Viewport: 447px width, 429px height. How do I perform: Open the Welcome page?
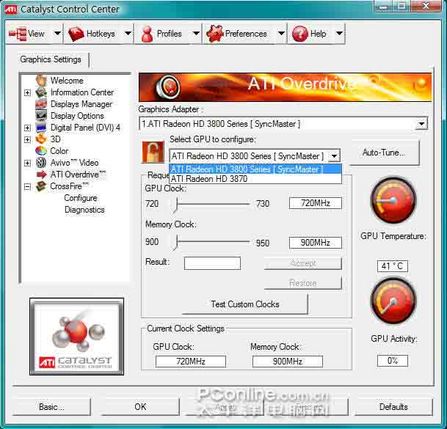tap(67, 80)
